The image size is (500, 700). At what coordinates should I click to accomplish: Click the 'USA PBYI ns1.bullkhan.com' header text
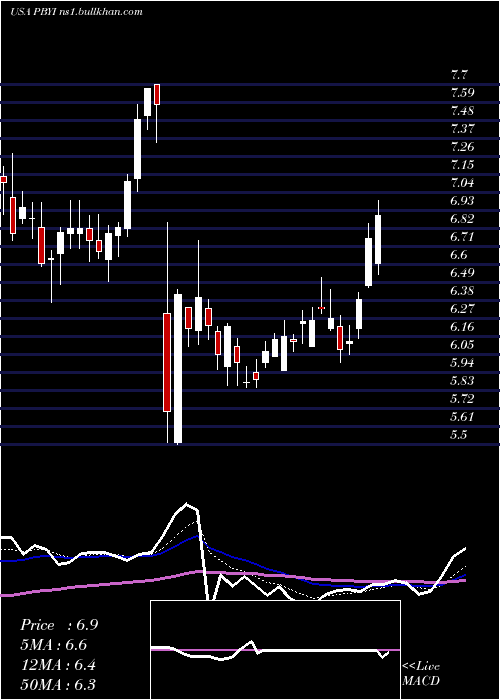[76, 12]
